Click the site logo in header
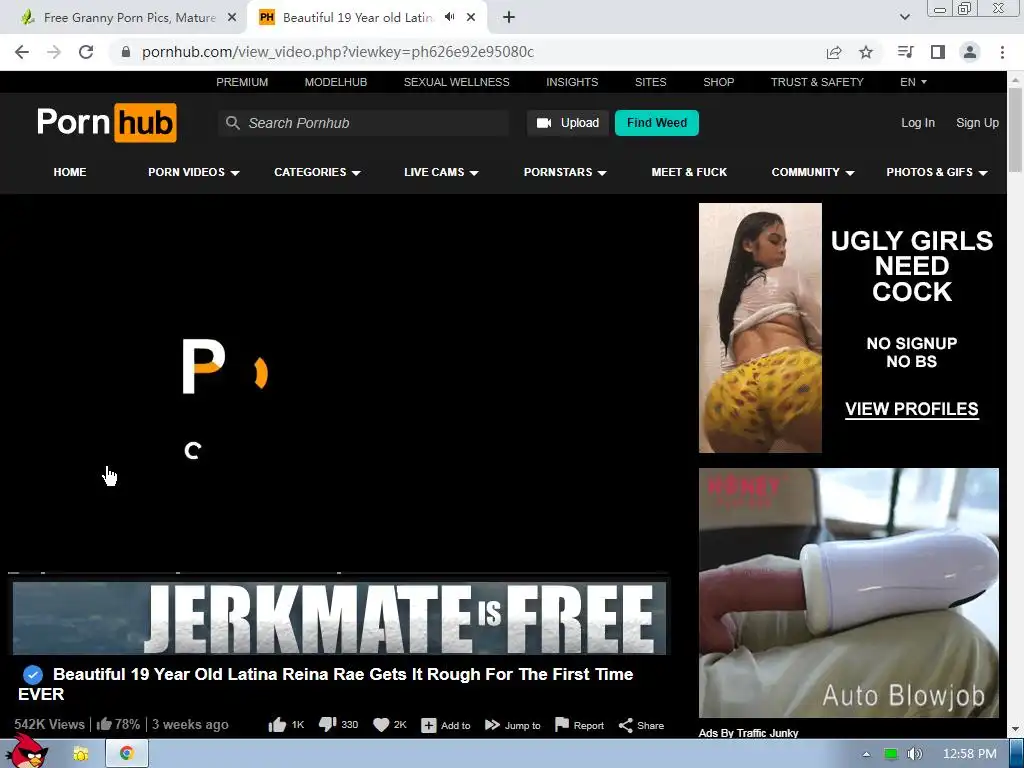This screenshot has width=1024, height=768. pyautogui.click(x=106, y=122)
